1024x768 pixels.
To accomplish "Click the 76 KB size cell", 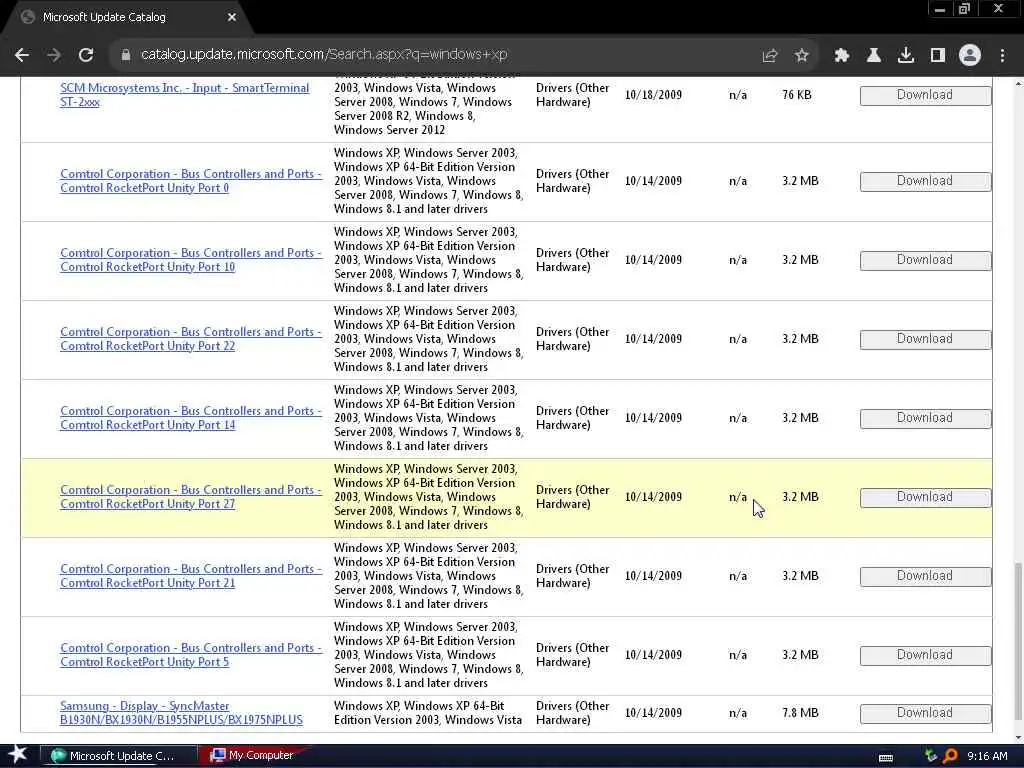I will [x=797, y=95].
